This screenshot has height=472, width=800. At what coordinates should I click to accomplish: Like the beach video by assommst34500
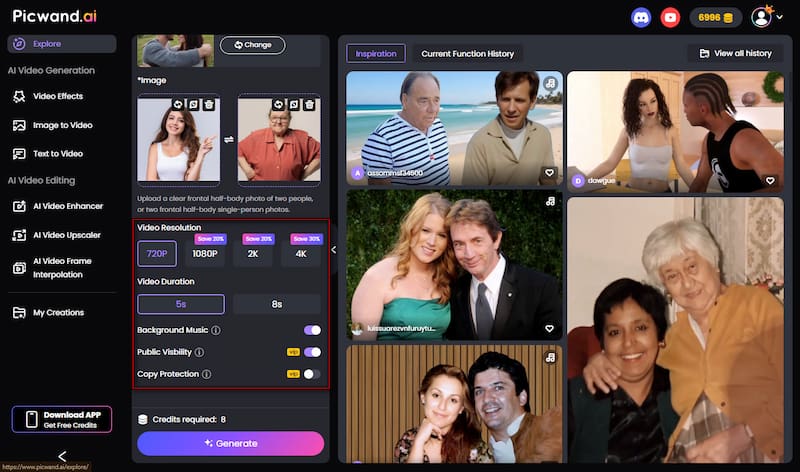pyautogui.click(x=549, y=173)
